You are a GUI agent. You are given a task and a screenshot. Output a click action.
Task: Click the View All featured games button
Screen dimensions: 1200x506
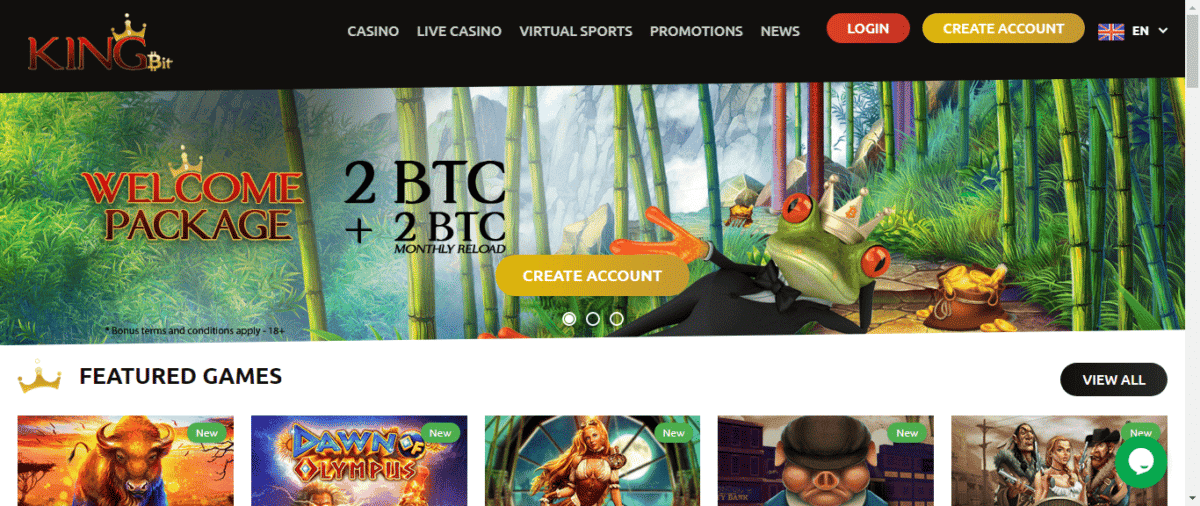tap(1114, 380)
